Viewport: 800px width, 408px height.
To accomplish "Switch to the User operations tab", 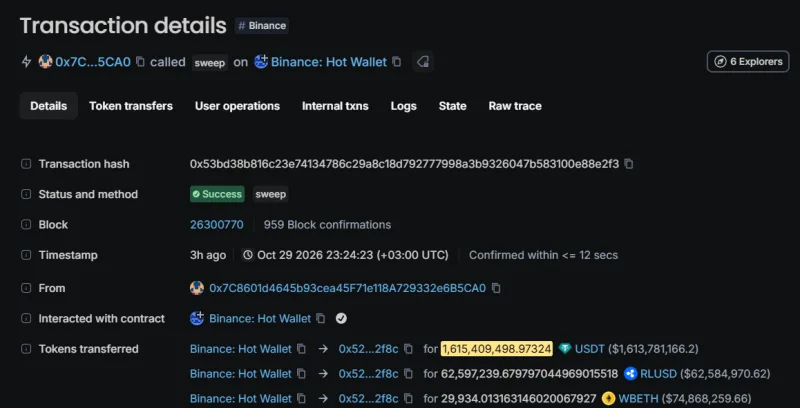I will click(237, 106).
